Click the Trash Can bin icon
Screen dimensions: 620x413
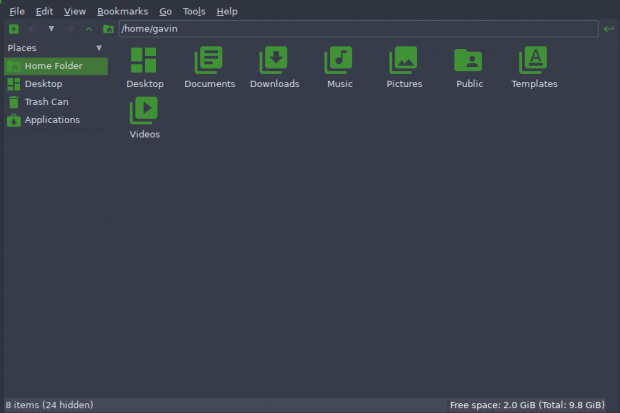(14, 102)
